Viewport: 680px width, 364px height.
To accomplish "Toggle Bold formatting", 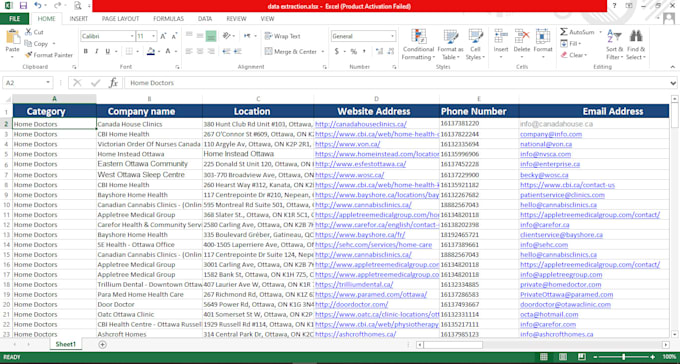I will coord(85,51).
